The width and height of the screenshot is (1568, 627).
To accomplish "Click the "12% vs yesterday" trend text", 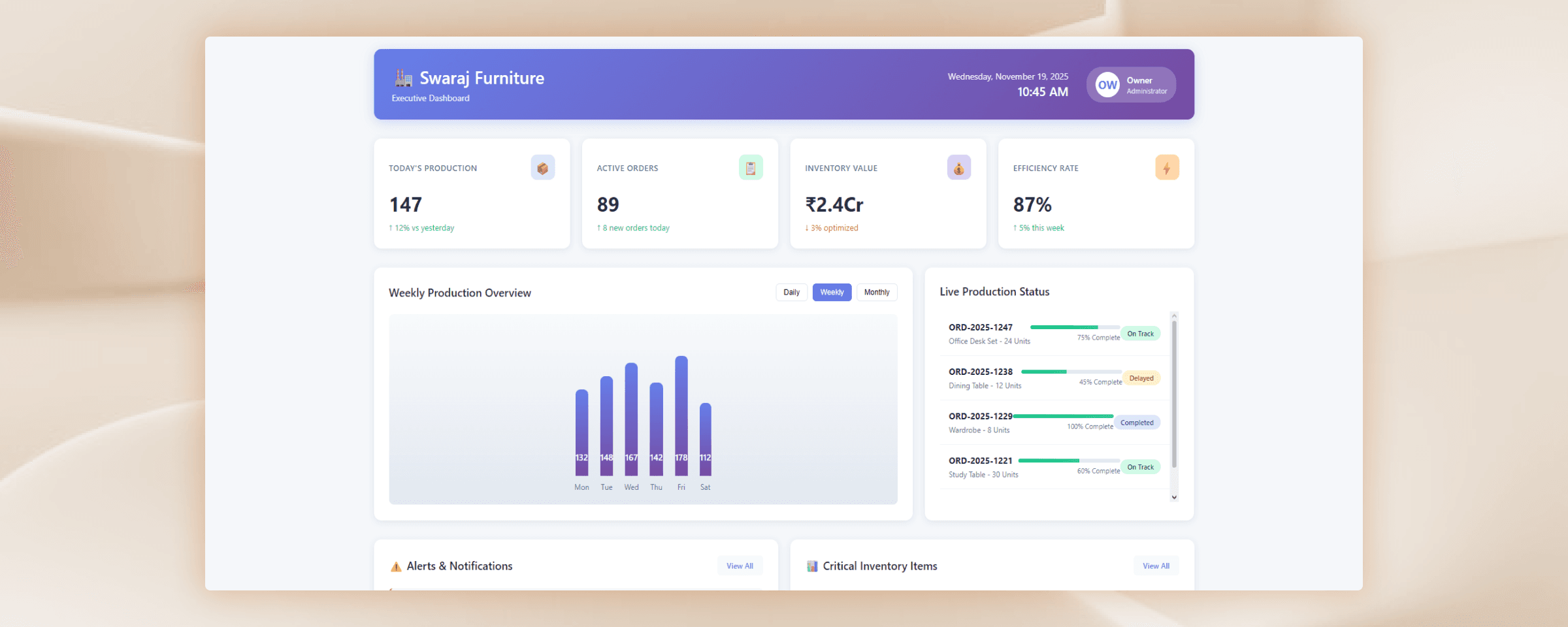I will [x=421, y=228].
